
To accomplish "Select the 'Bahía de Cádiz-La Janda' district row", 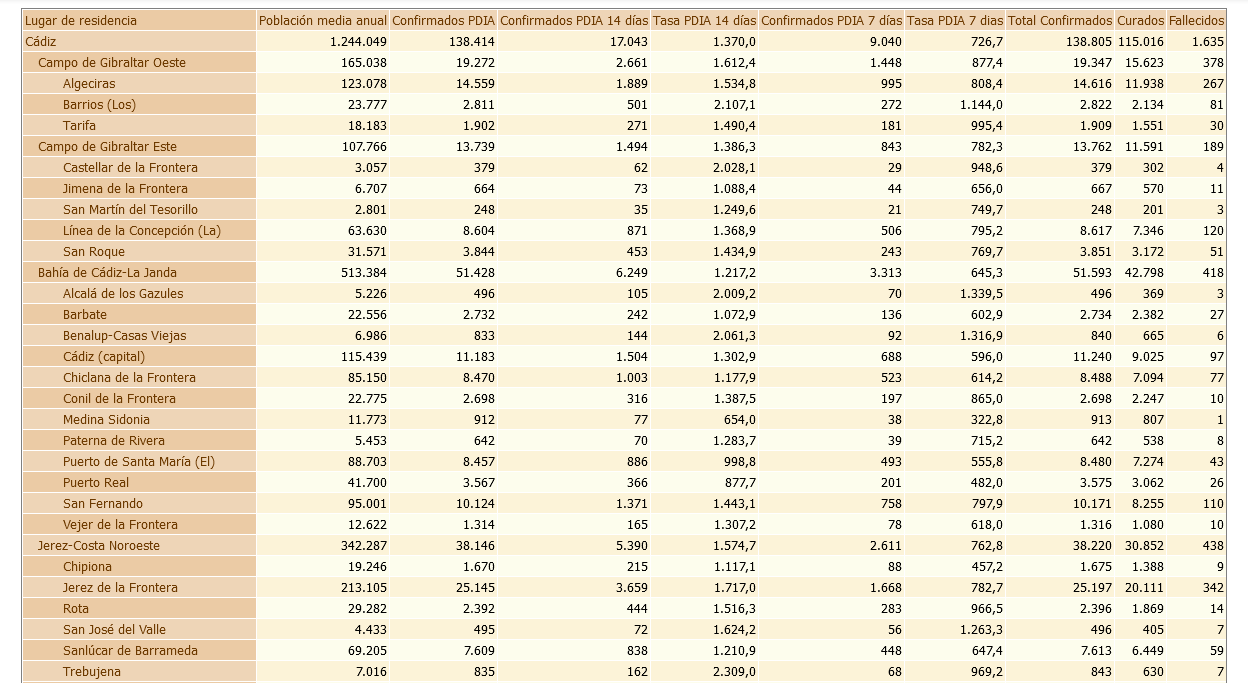I will pos(111,272).
